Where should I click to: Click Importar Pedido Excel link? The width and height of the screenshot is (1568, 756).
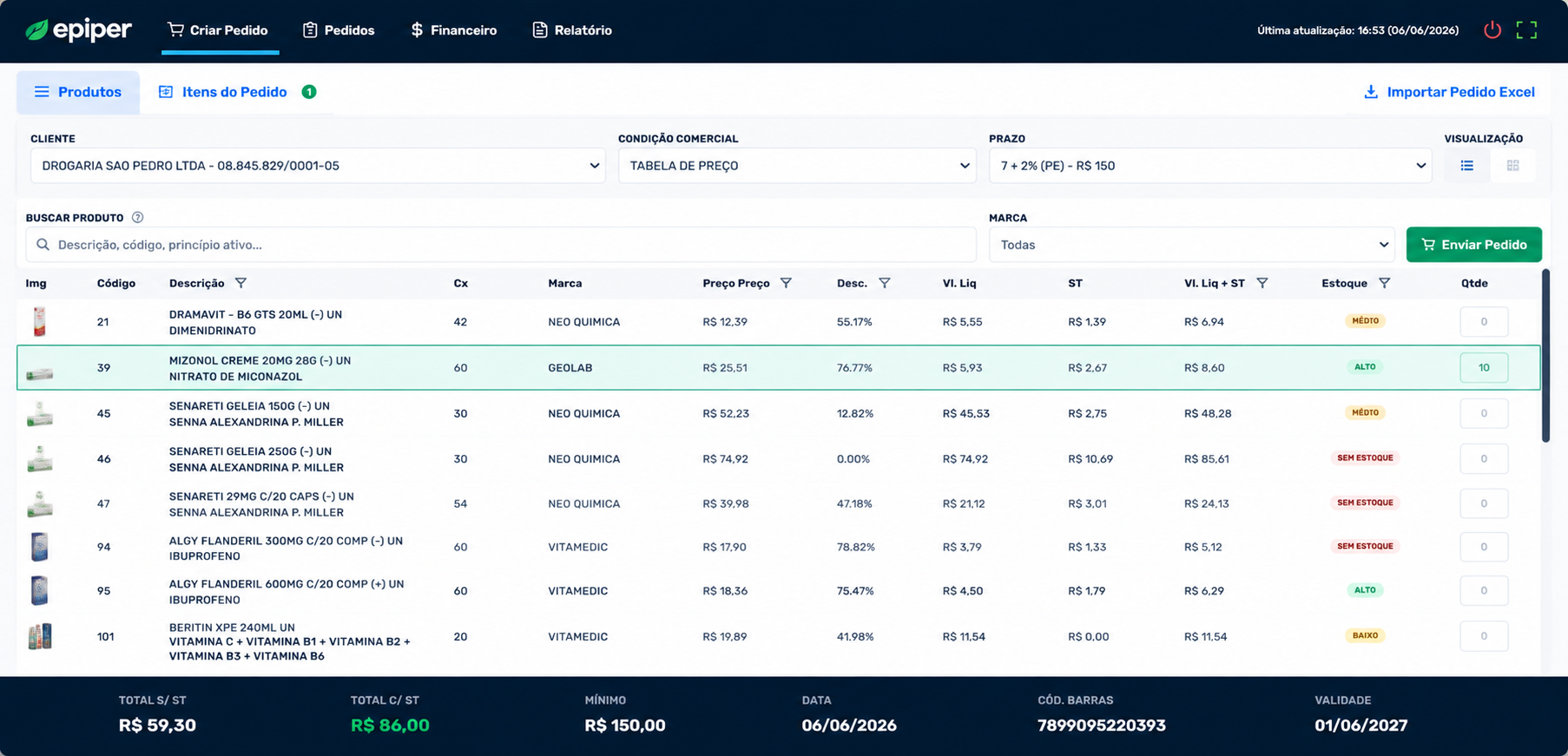1449,92
